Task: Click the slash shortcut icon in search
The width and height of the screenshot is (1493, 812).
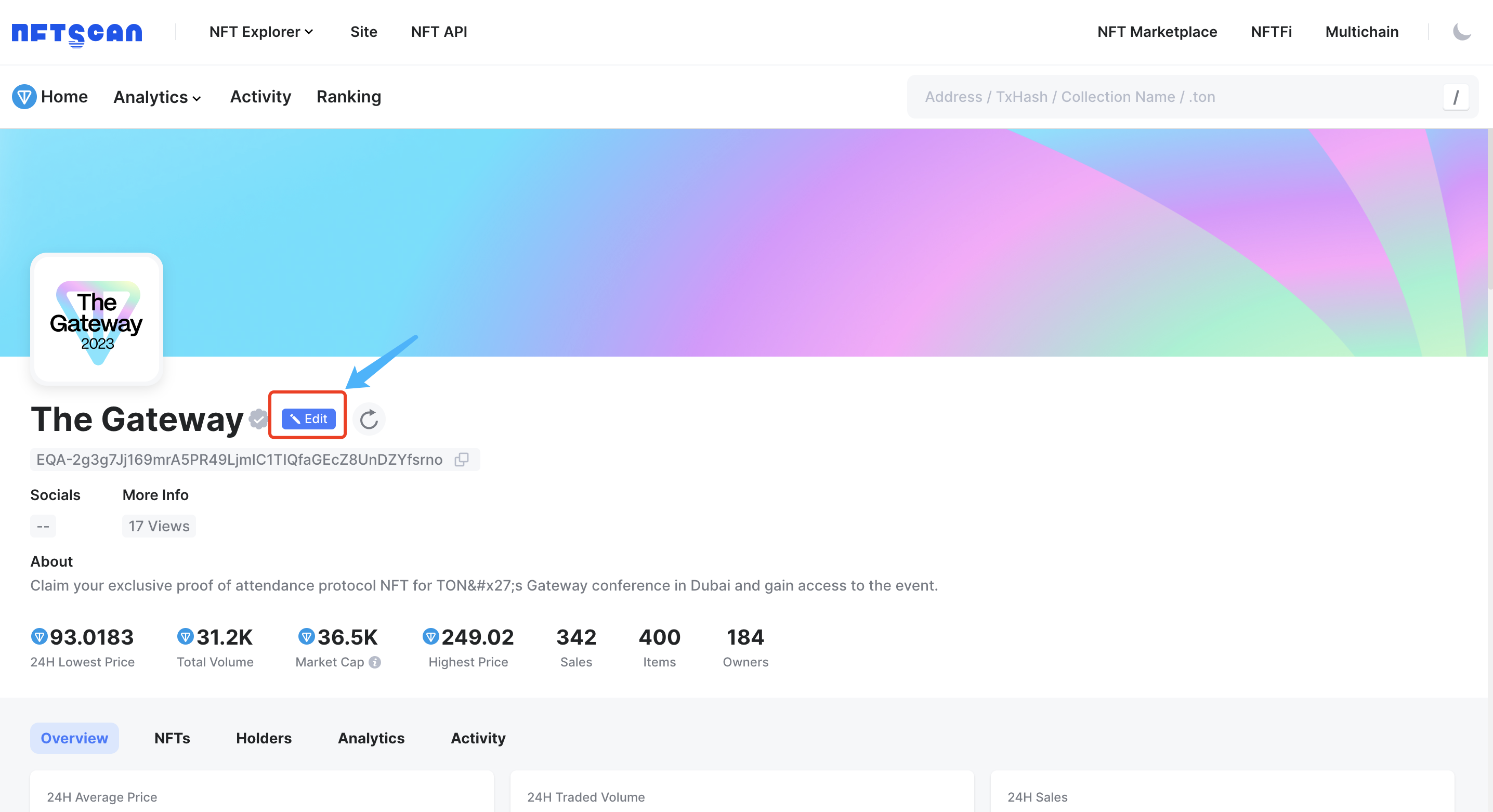Action: tap(1456, 97)
